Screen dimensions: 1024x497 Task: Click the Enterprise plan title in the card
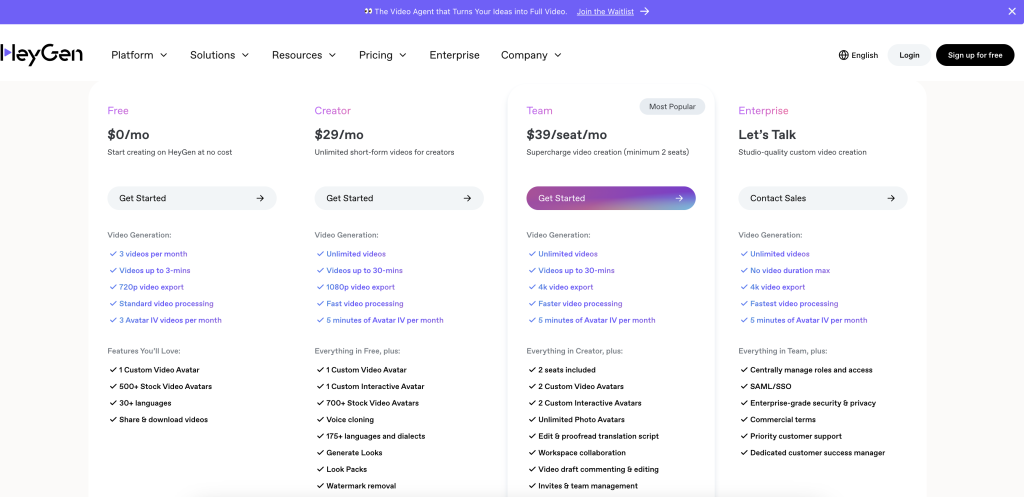click(763, 111)
